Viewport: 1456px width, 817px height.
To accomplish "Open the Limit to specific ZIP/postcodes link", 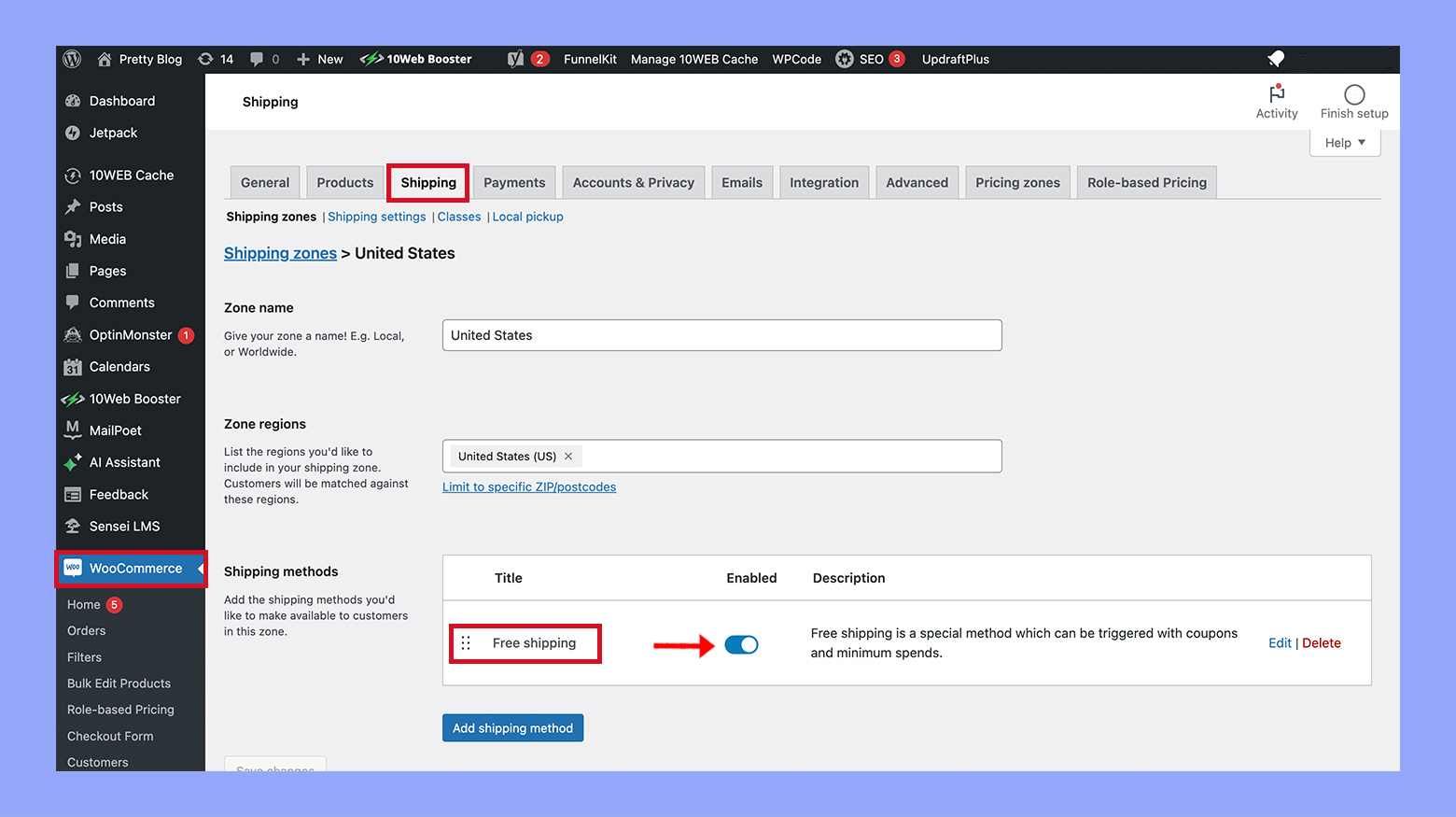I will tap(529, 486).
